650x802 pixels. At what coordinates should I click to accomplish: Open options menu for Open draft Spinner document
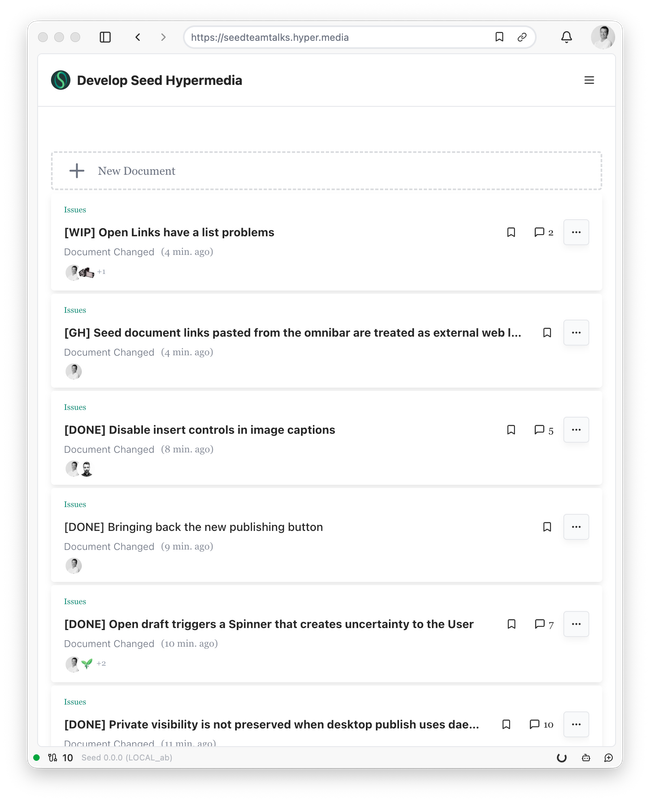coord(576,624)
